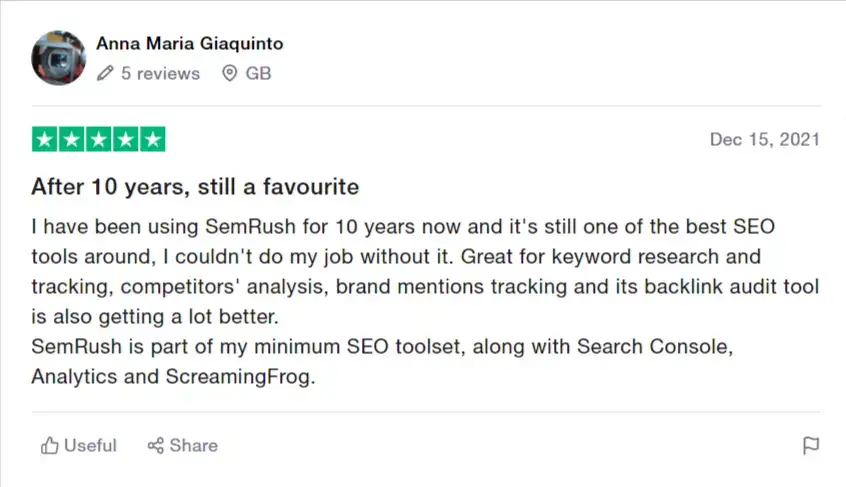
Task: Click the thumbs-up Useful icon
Action: 50,446
